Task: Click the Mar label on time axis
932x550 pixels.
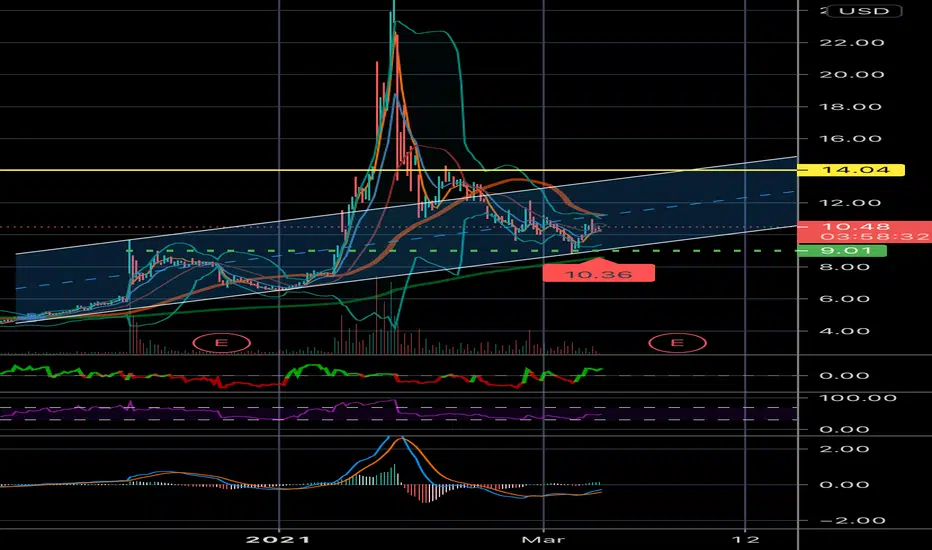Action: (543, 539)
